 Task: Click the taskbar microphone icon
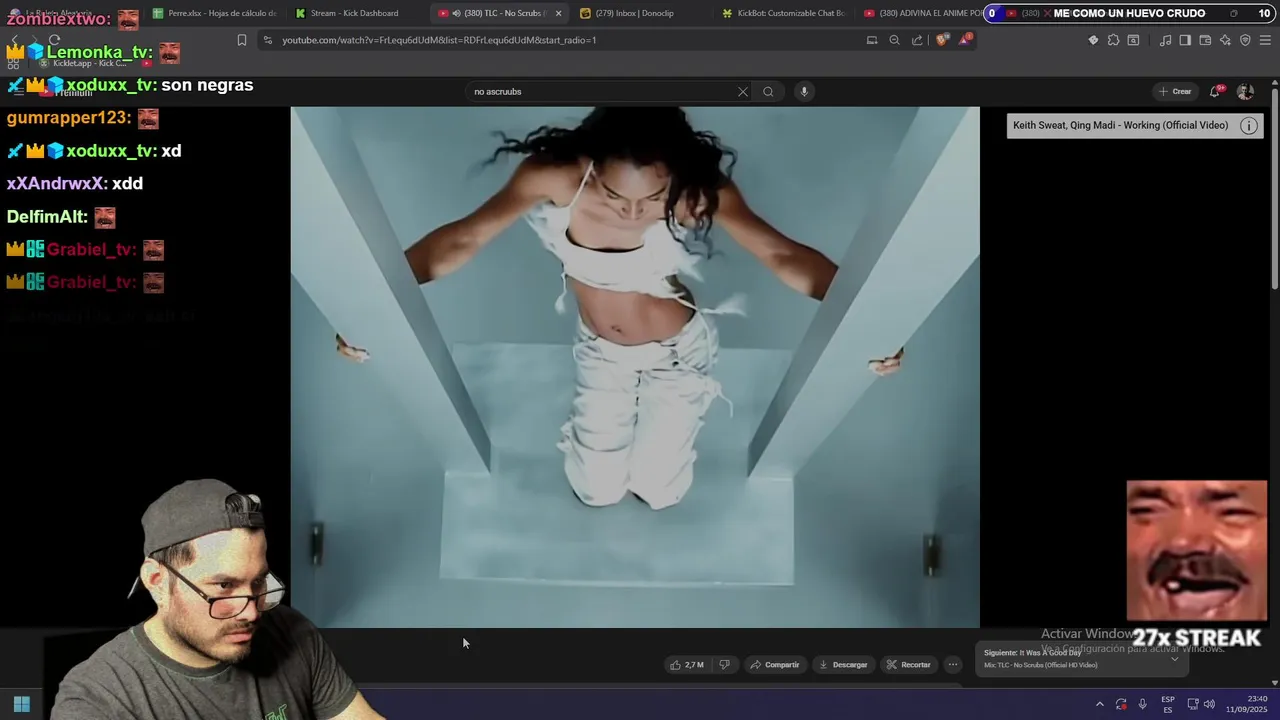point(1142,704)
